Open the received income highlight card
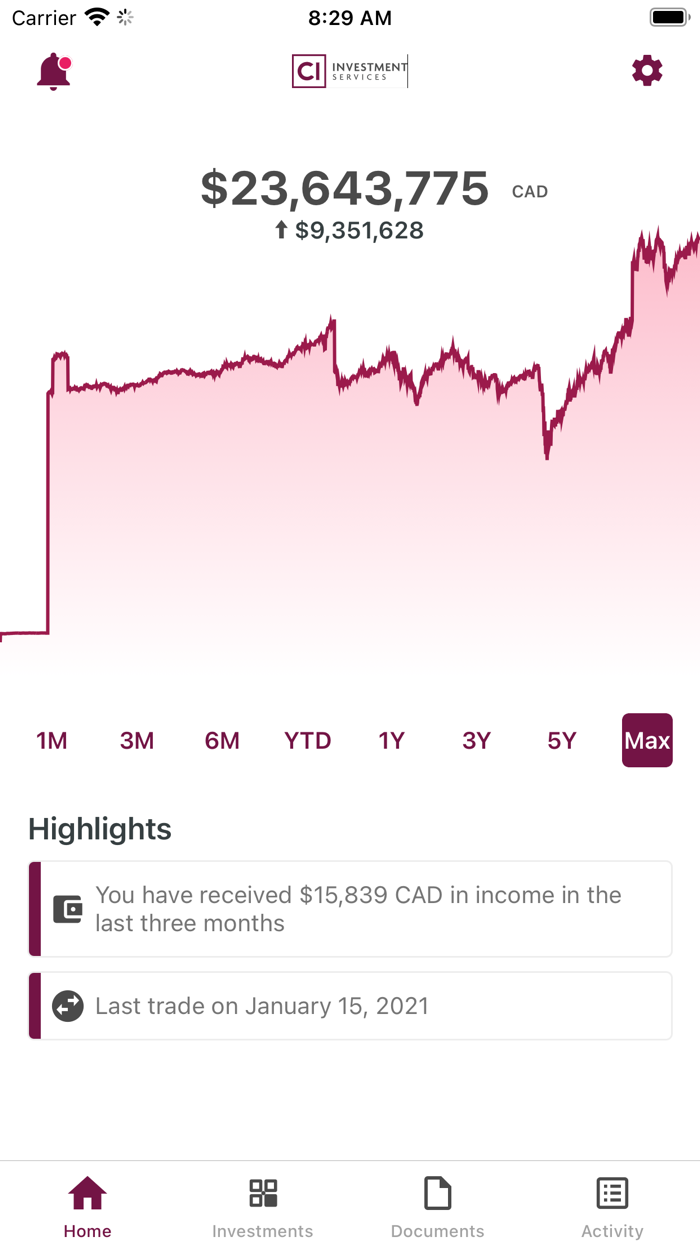 pos(350,908)
